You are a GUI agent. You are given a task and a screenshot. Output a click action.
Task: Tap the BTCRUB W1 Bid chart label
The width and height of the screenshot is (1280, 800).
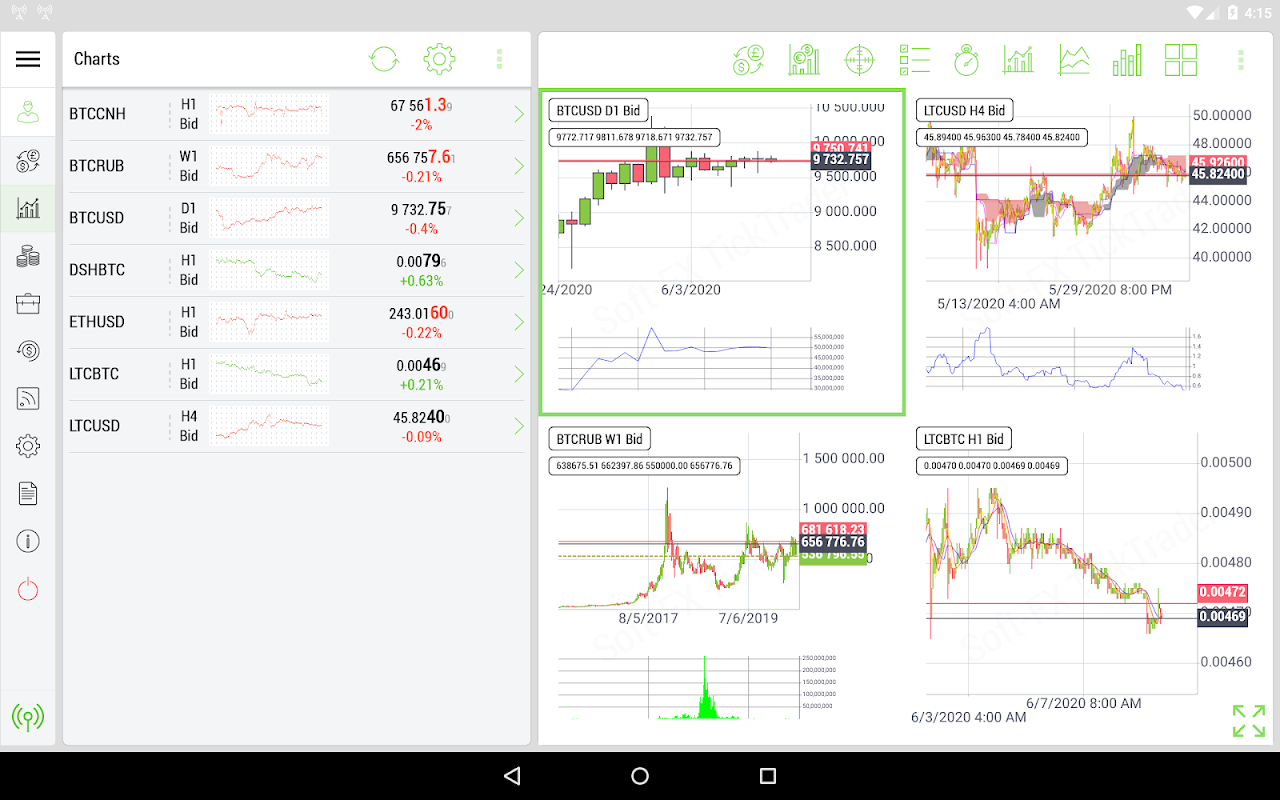coord(599,438)
